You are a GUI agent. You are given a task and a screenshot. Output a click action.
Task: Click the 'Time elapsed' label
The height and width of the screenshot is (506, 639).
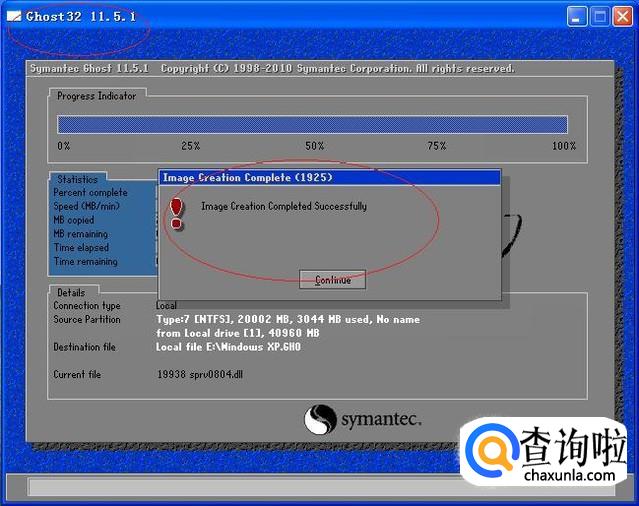(x=82, y=248)
